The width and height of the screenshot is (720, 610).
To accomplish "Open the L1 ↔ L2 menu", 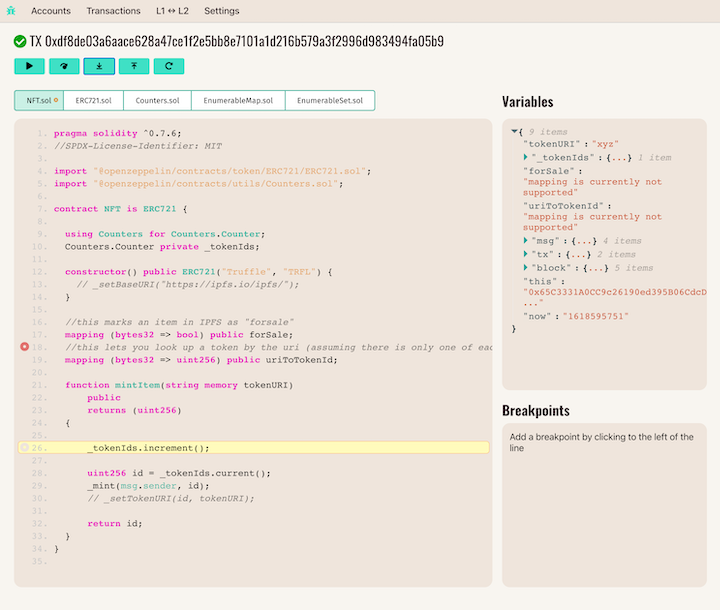I will [x=172, y=11].
